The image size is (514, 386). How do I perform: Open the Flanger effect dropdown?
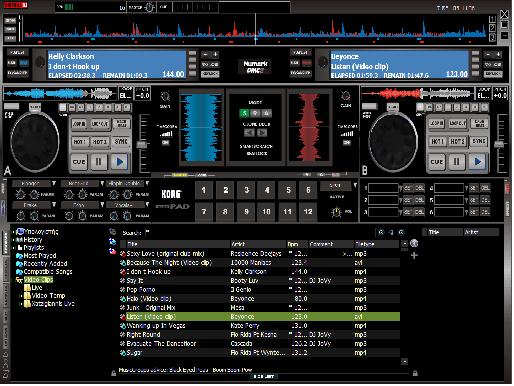(54, 183)
